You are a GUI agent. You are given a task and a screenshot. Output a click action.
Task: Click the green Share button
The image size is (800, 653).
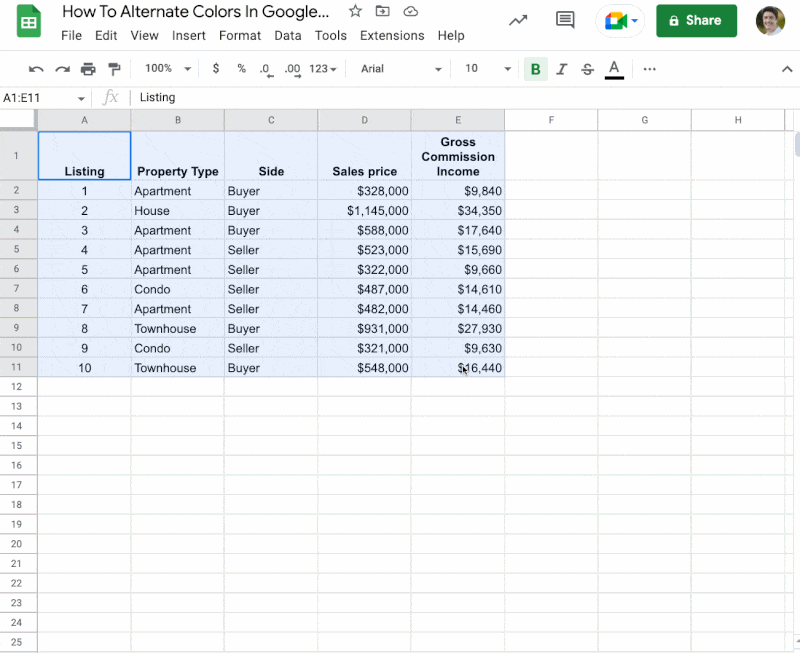point(696,20)
